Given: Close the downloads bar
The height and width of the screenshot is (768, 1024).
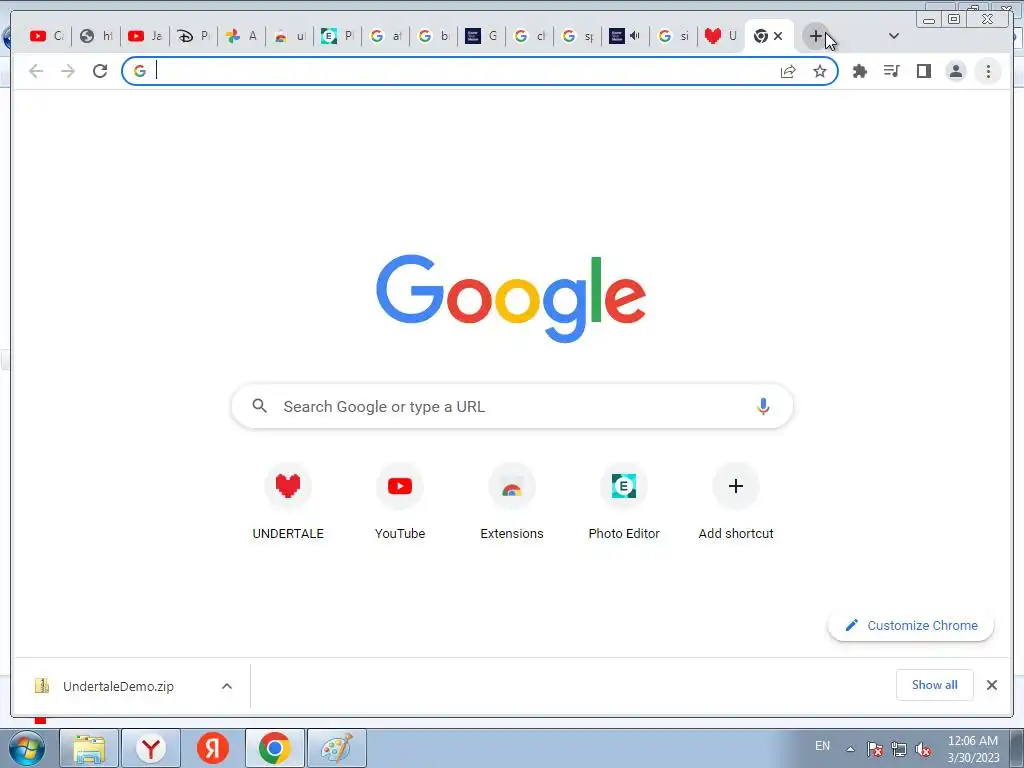Looking at the screenshot, I should tap(991, 684).
